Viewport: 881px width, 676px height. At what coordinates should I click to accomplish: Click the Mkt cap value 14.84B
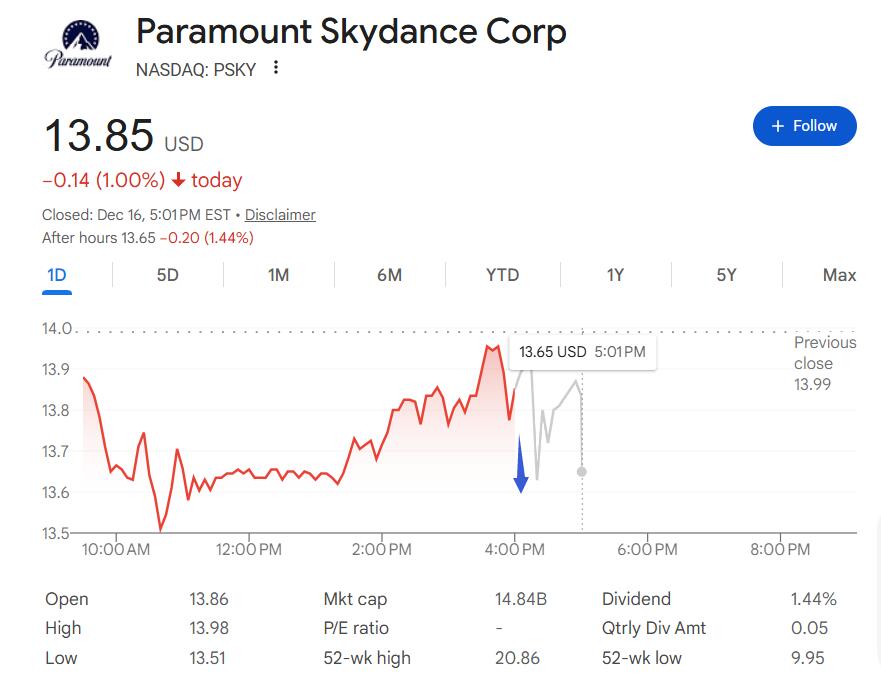coord(520,599)
